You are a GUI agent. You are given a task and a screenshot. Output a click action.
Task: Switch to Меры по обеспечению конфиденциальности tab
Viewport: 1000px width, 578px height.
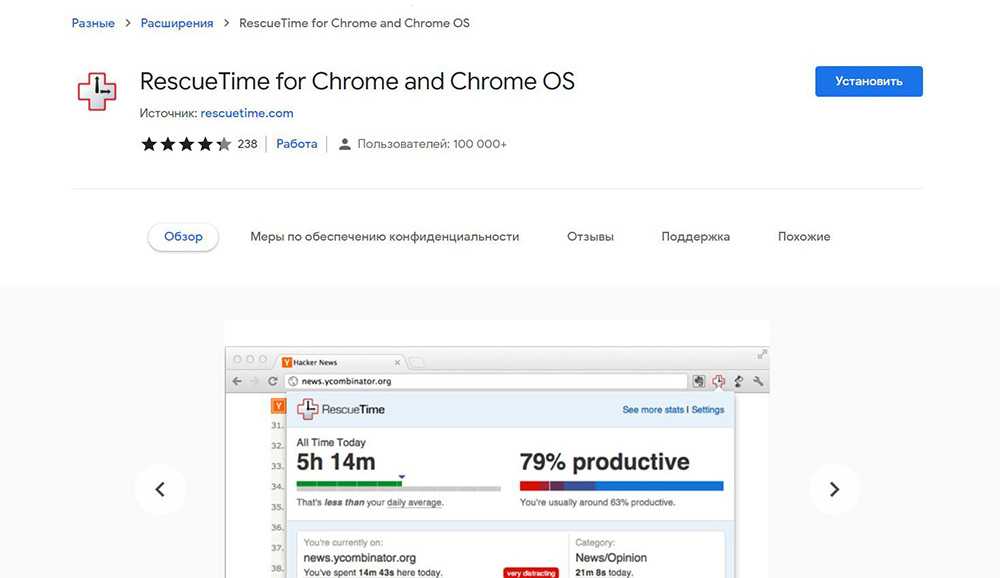(384, 237)
